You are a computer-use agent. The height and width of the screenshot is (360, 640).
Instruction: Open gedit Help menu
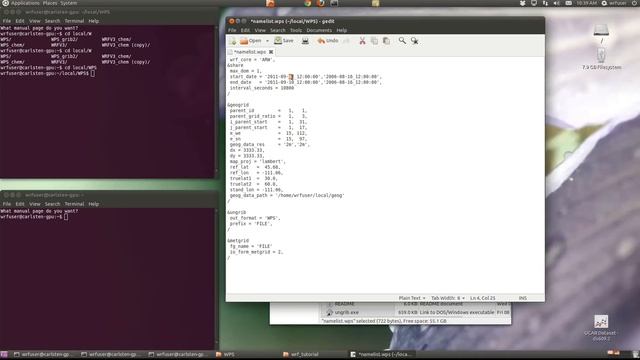tap(342, 30)
